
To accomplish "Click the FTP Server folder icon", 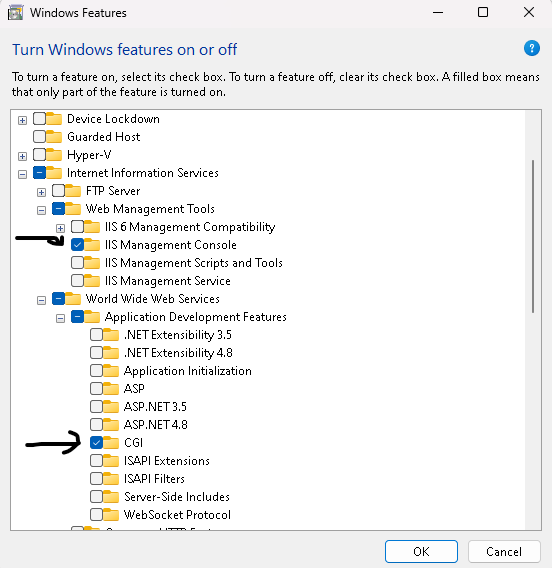I will (73, 191).
